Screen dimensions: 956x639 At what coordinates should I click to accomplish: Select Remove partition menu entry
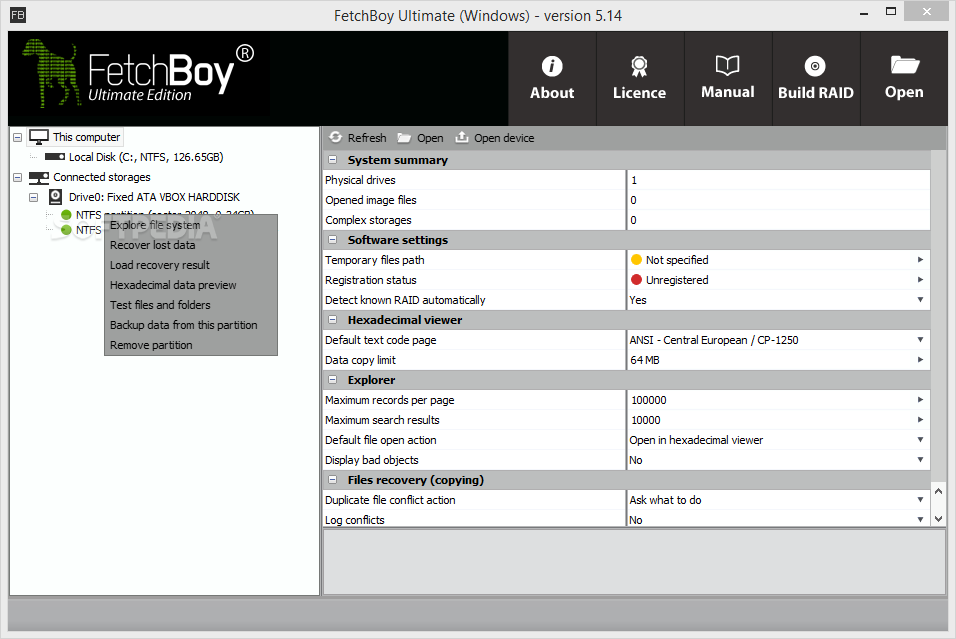click(191, 345)
